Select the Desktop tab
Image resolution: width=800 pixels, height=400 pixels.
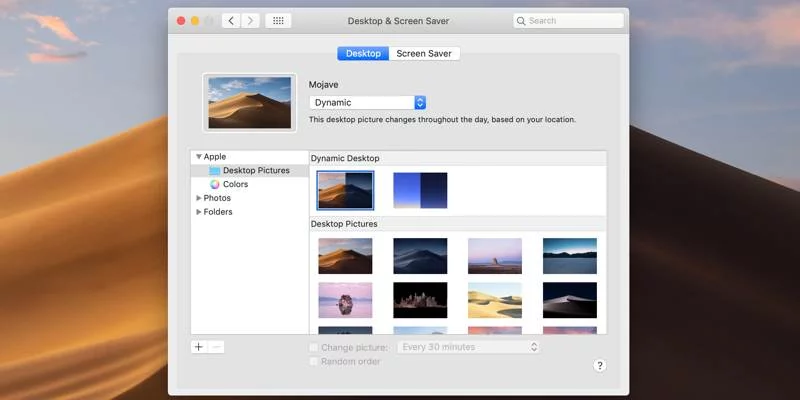(363, 53)
